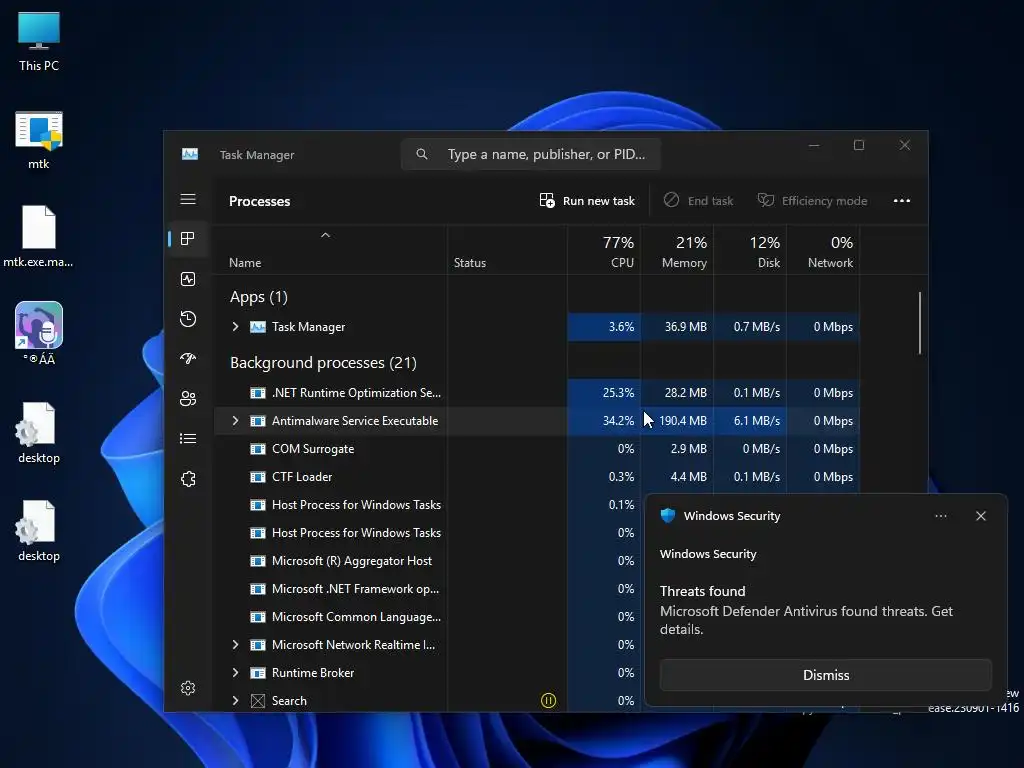This screenshot has height=768, width=1024.
Task: Open the Startup apps sidebar page
Action: click(188, 359)
